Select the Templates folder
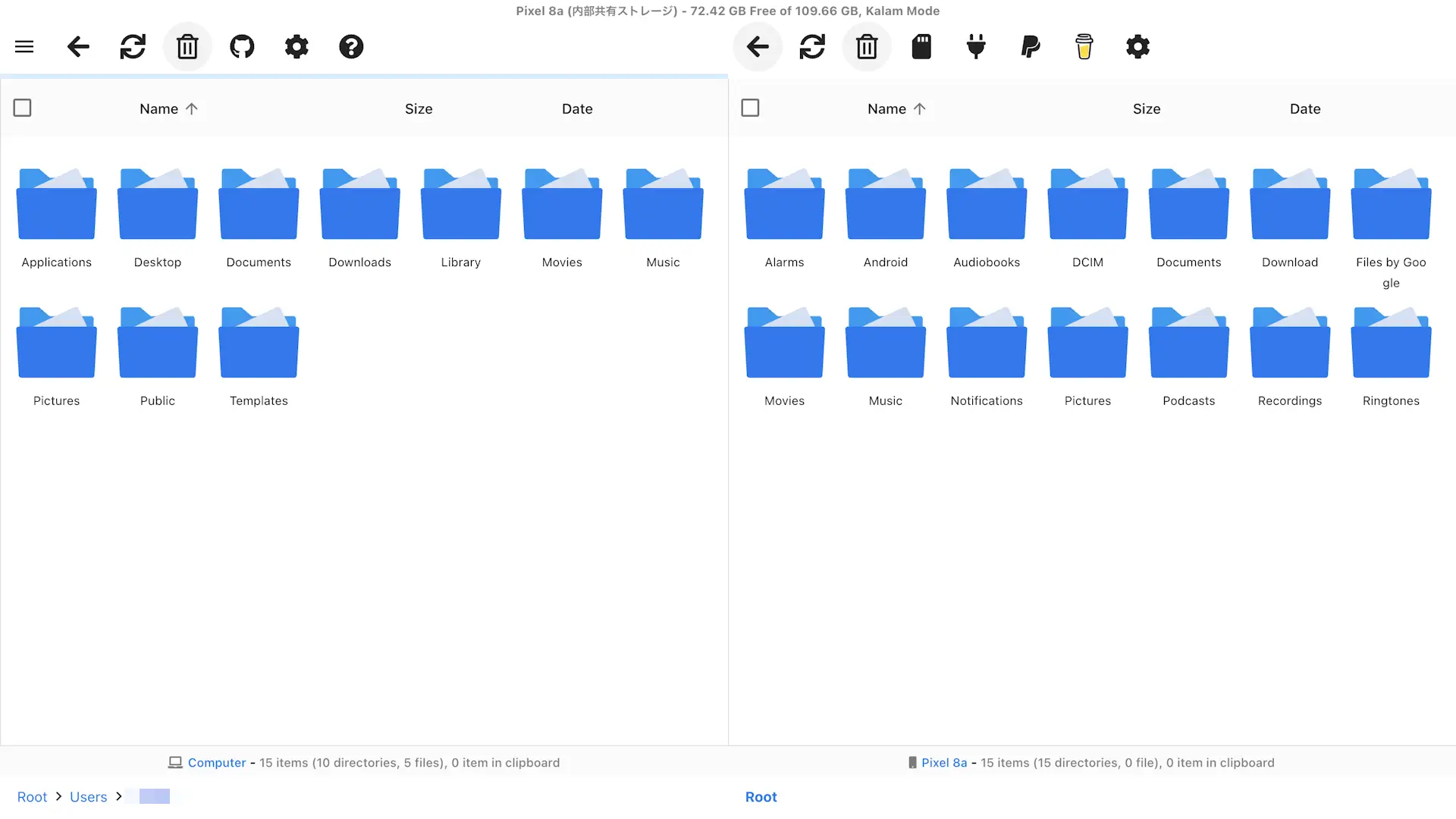 tap(259, 357)
